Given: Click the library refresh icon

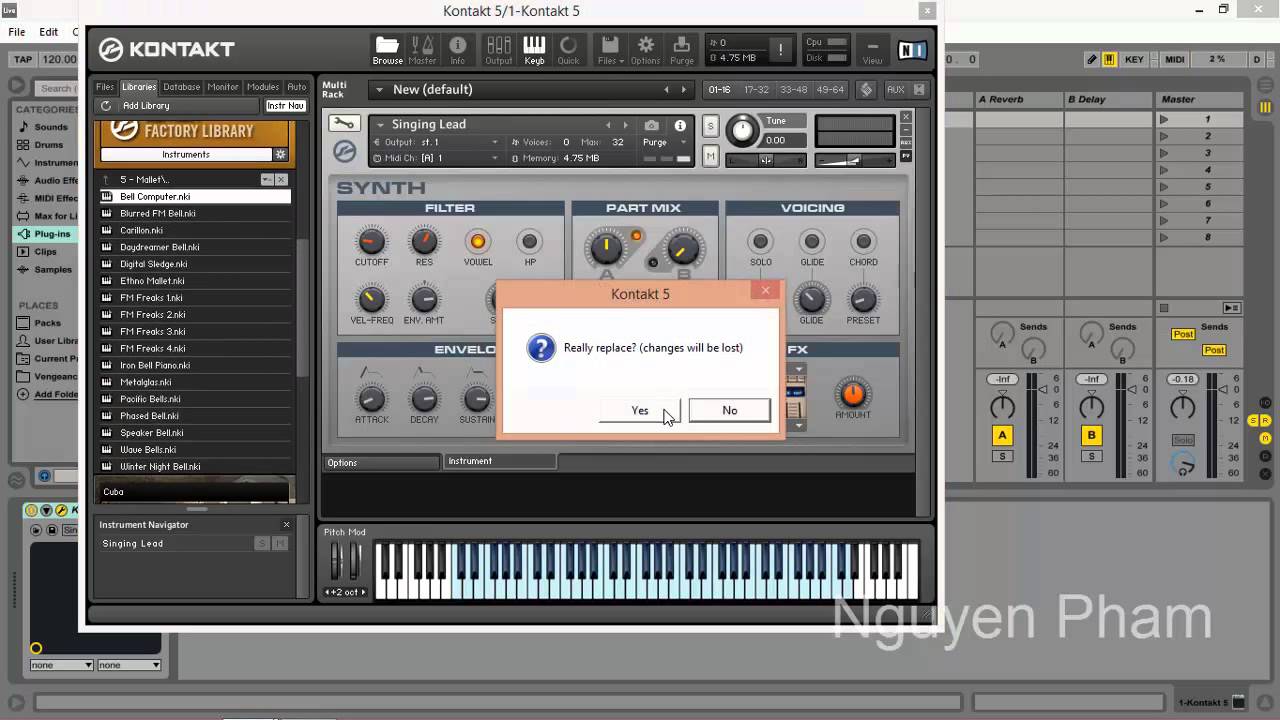Looking at the screenshot, I should [x=106, y=106].
